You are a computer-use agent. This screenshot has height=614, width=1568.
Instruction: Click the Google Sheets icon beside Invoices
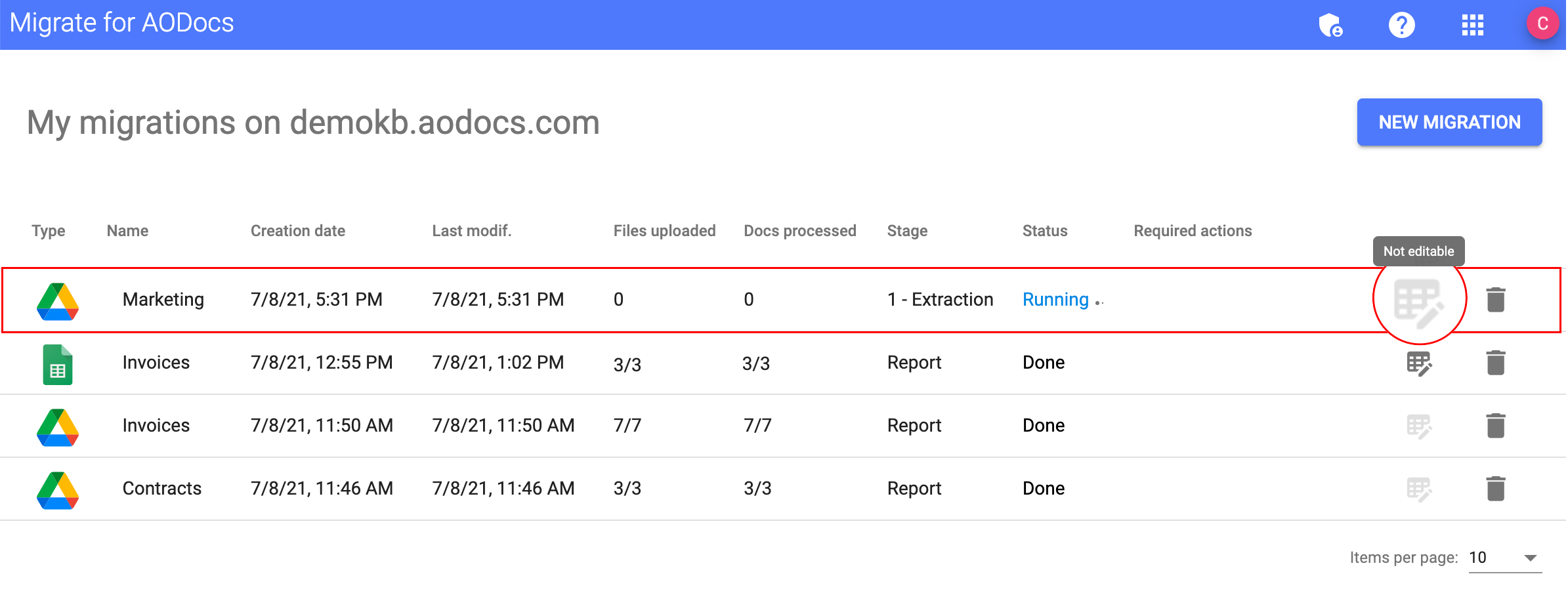pyautogui.click(x=58, y=363)
